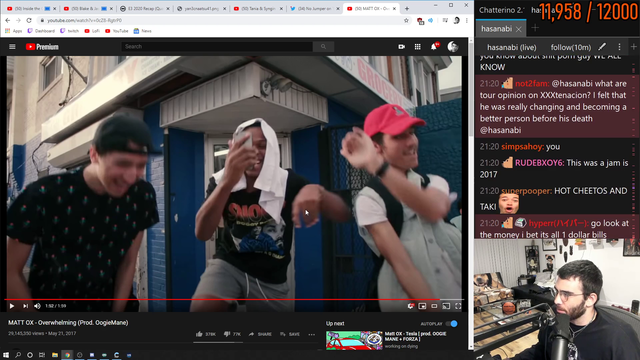Reload the YouTube page
This screenshot has height=360, width=640.
29,20
